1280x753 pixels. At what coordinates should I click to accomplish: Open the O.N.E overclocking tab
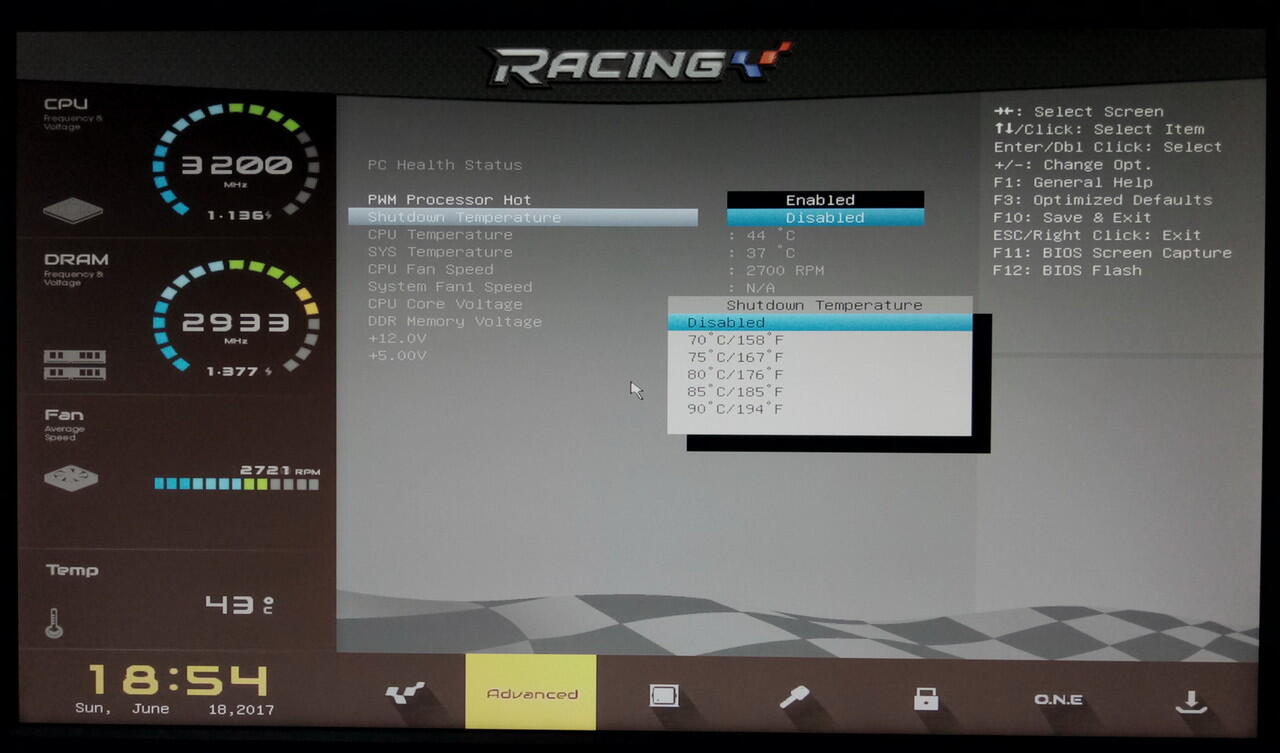(x=1058, y=699)
